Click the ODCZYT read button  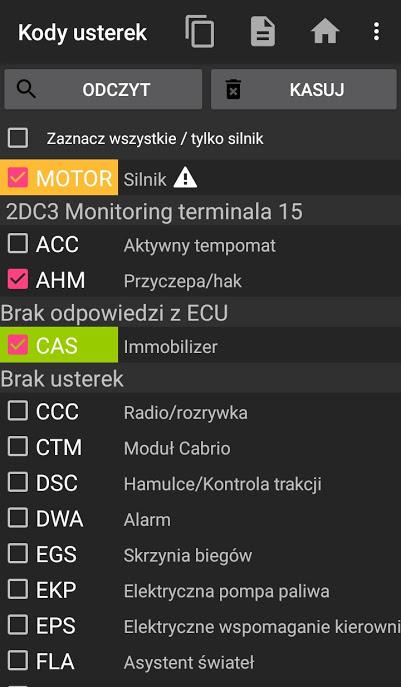tap(103, 89)
